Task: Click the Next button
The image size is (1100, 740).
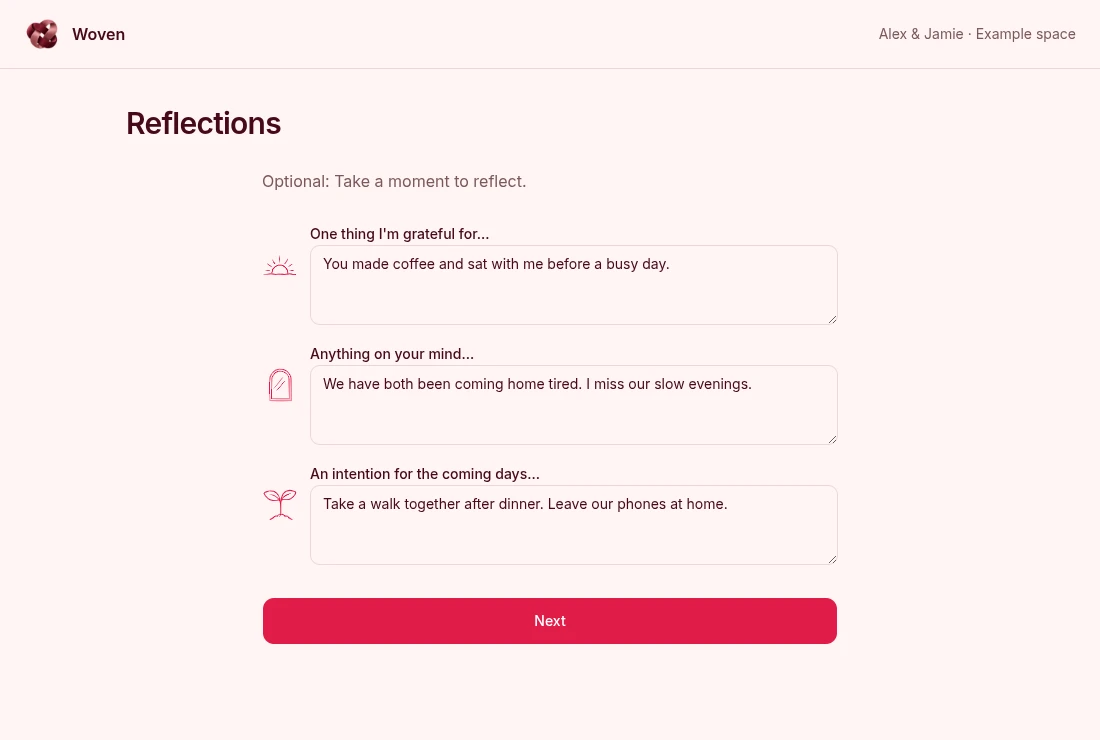Action: [550, 621]
